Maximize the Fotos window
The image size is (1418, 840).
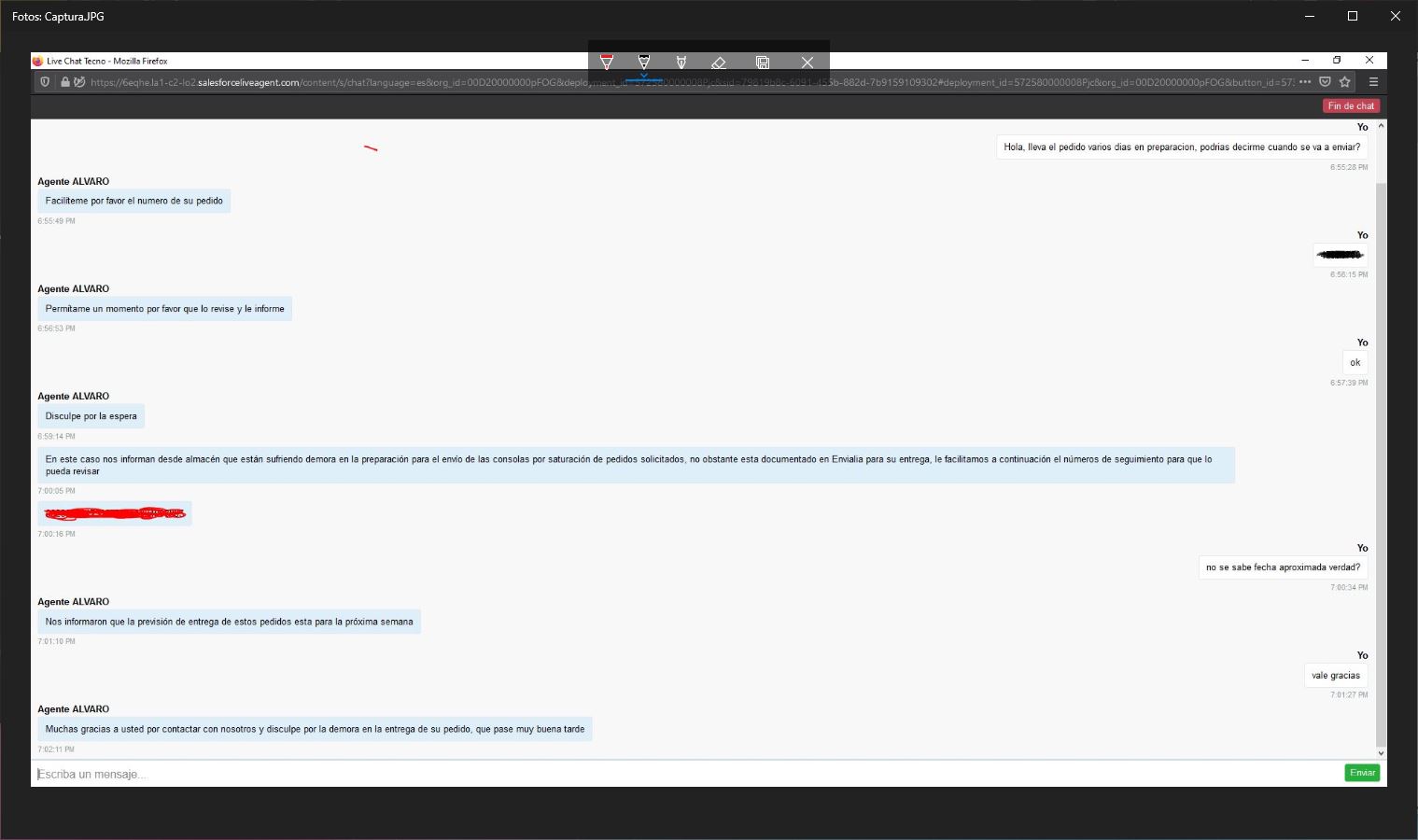[x=1353, y=16]
